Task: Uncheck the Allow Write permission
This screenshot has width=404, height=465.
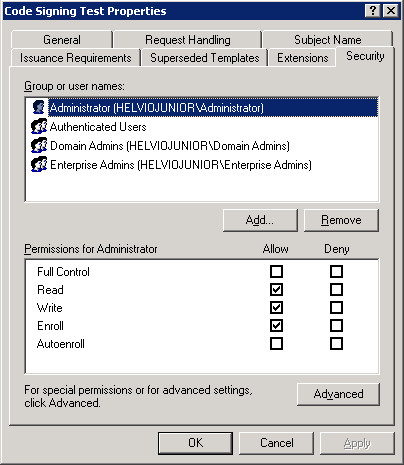Action: [x=276, y=308]
